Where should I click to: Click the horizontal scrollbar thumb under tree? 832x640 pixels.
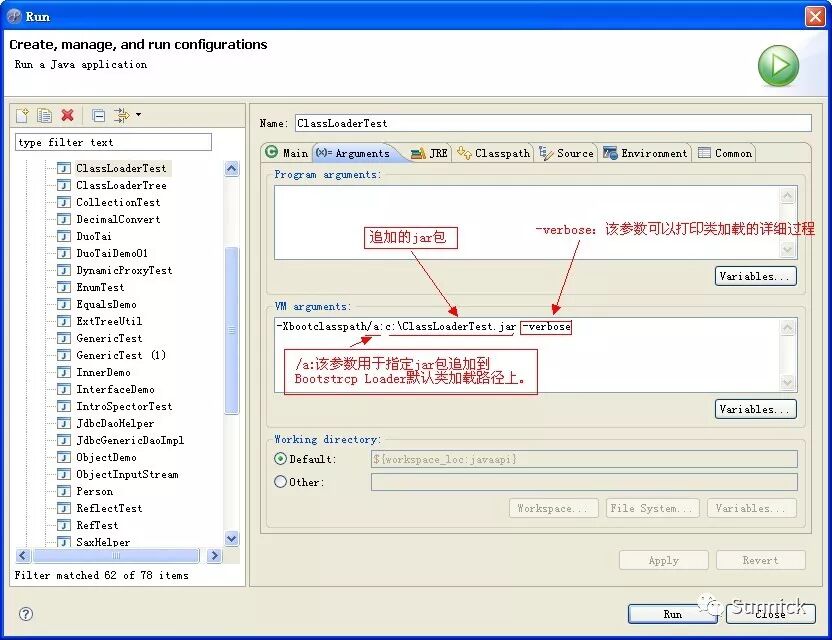click(116, 556)
